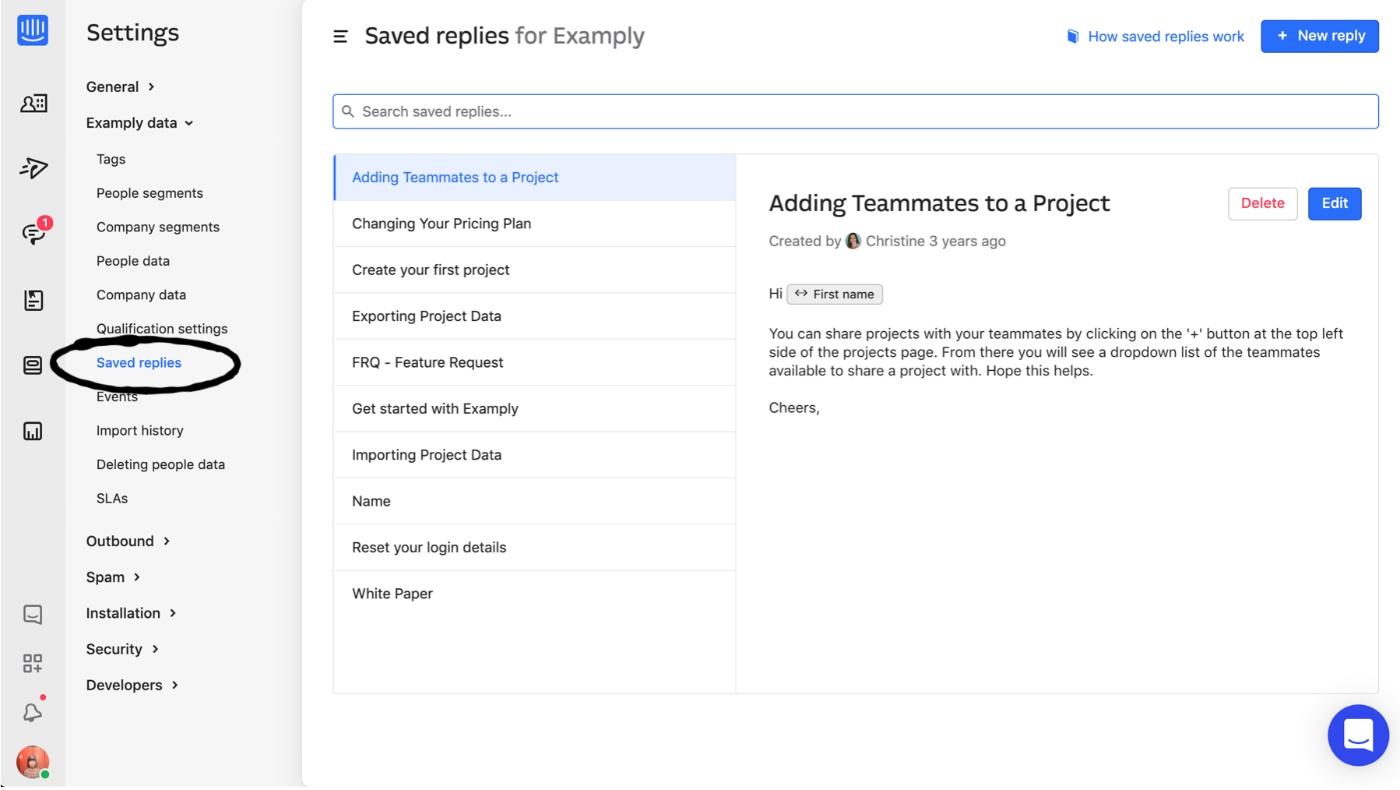Expand the Outbound settings section
This screenshot has width=1400, height=790.
pyautogui.click(x=128, y=541)
